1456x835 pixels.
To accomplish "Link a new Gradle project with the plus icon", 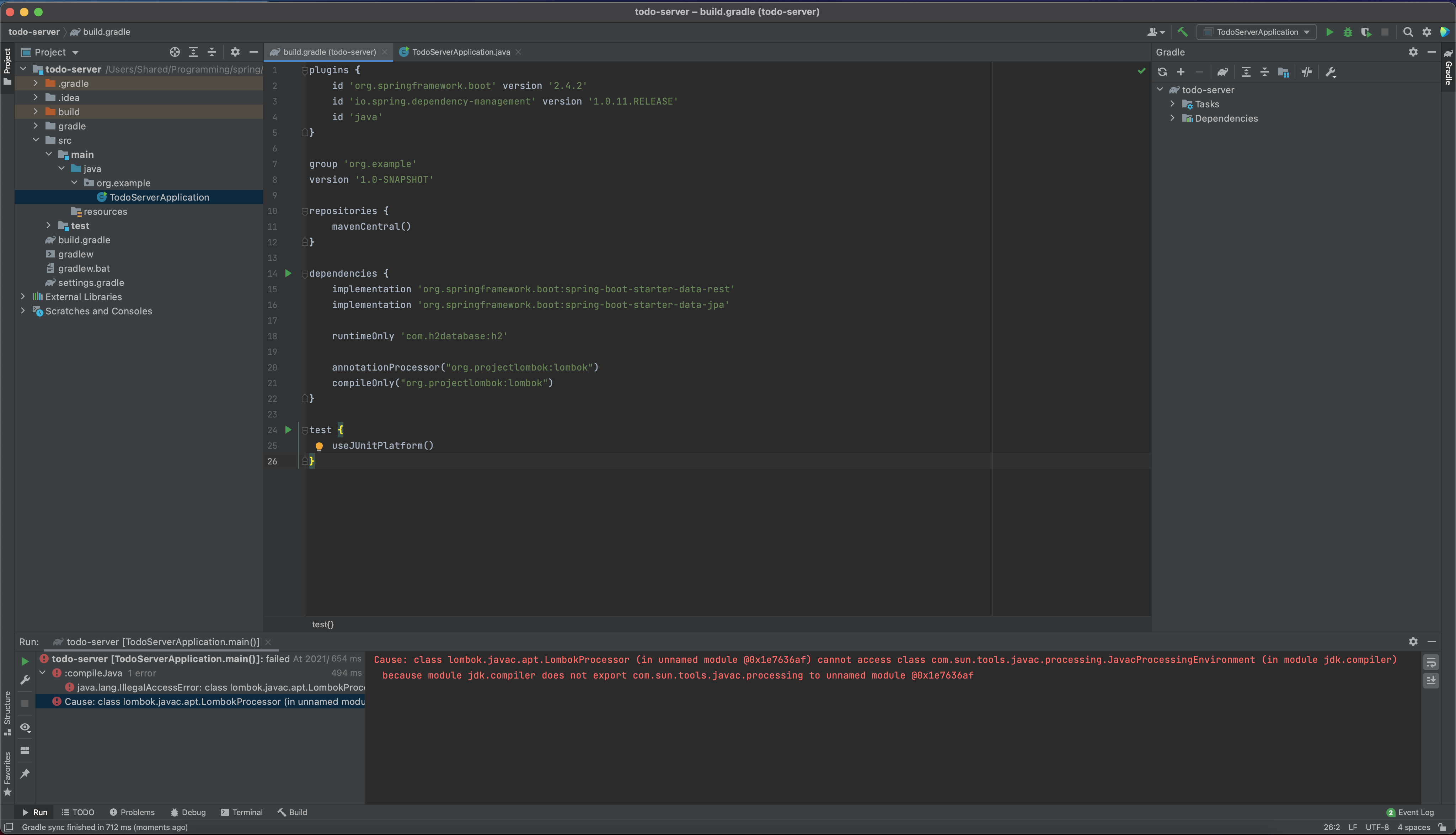I will 1180,72.
